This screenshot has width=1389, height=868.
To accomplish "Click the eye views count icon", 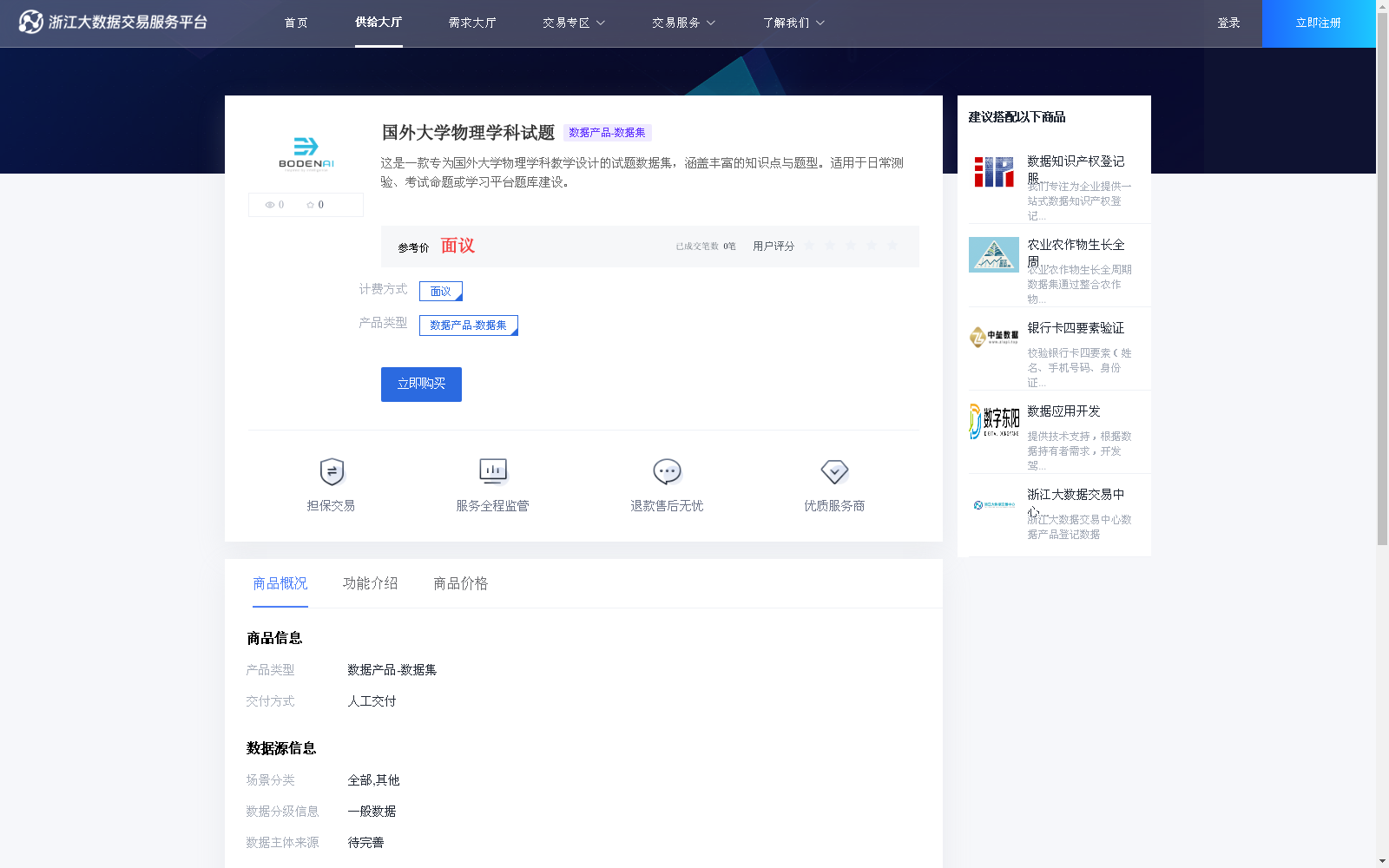I will (270, 205).
